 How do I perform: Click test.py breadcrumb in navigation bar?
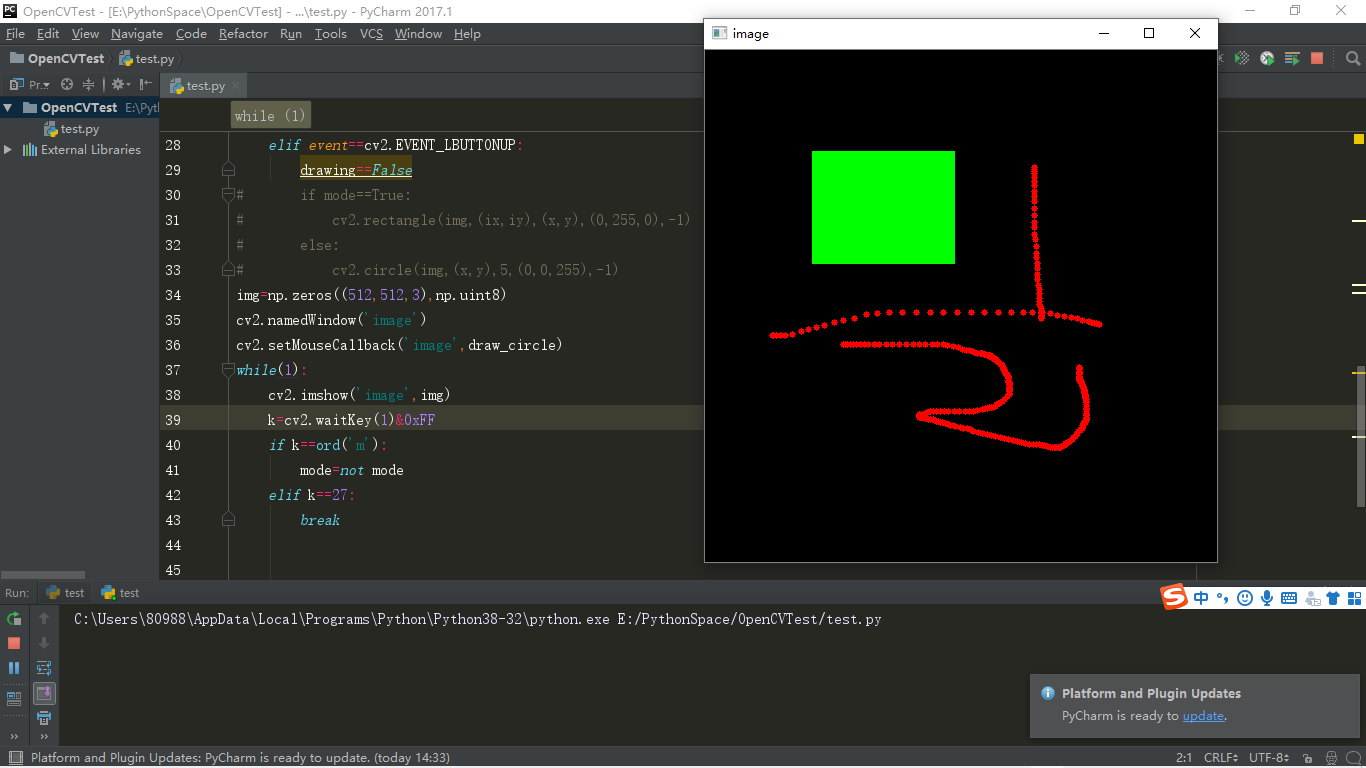[x=146, y=59]
